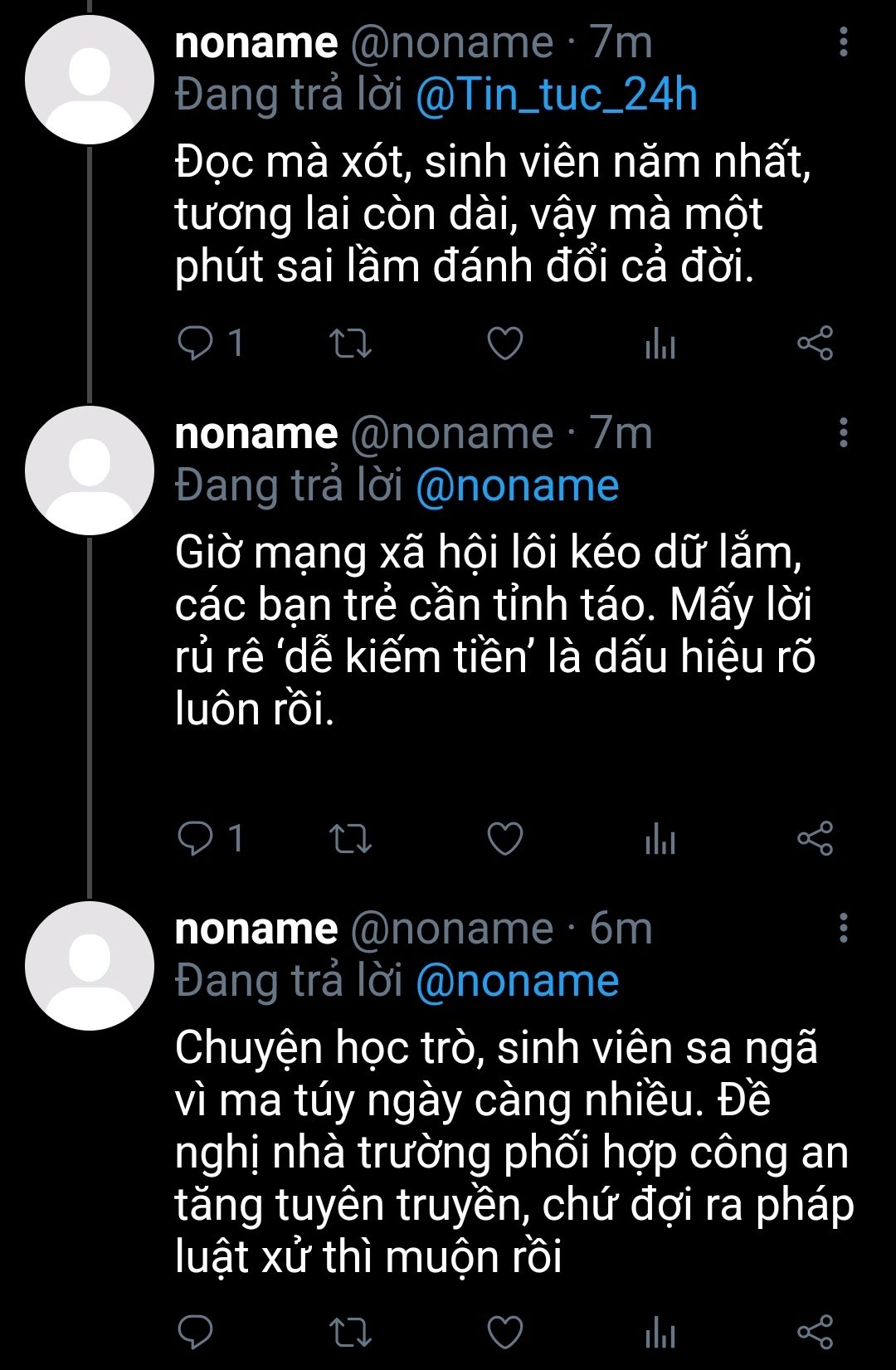View analytics of the second tweet
Viewport: 896px width, 1370px height.
pyautogui.click(x=660, y=838)
